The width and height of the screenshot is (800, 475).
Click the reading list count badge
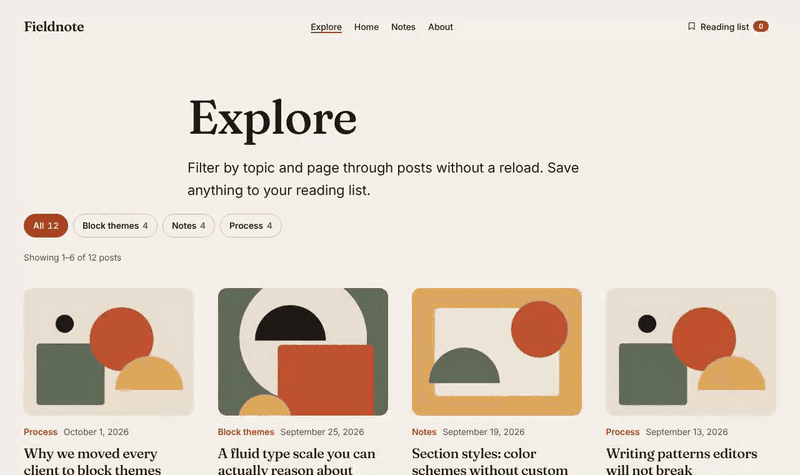point(761,27)
